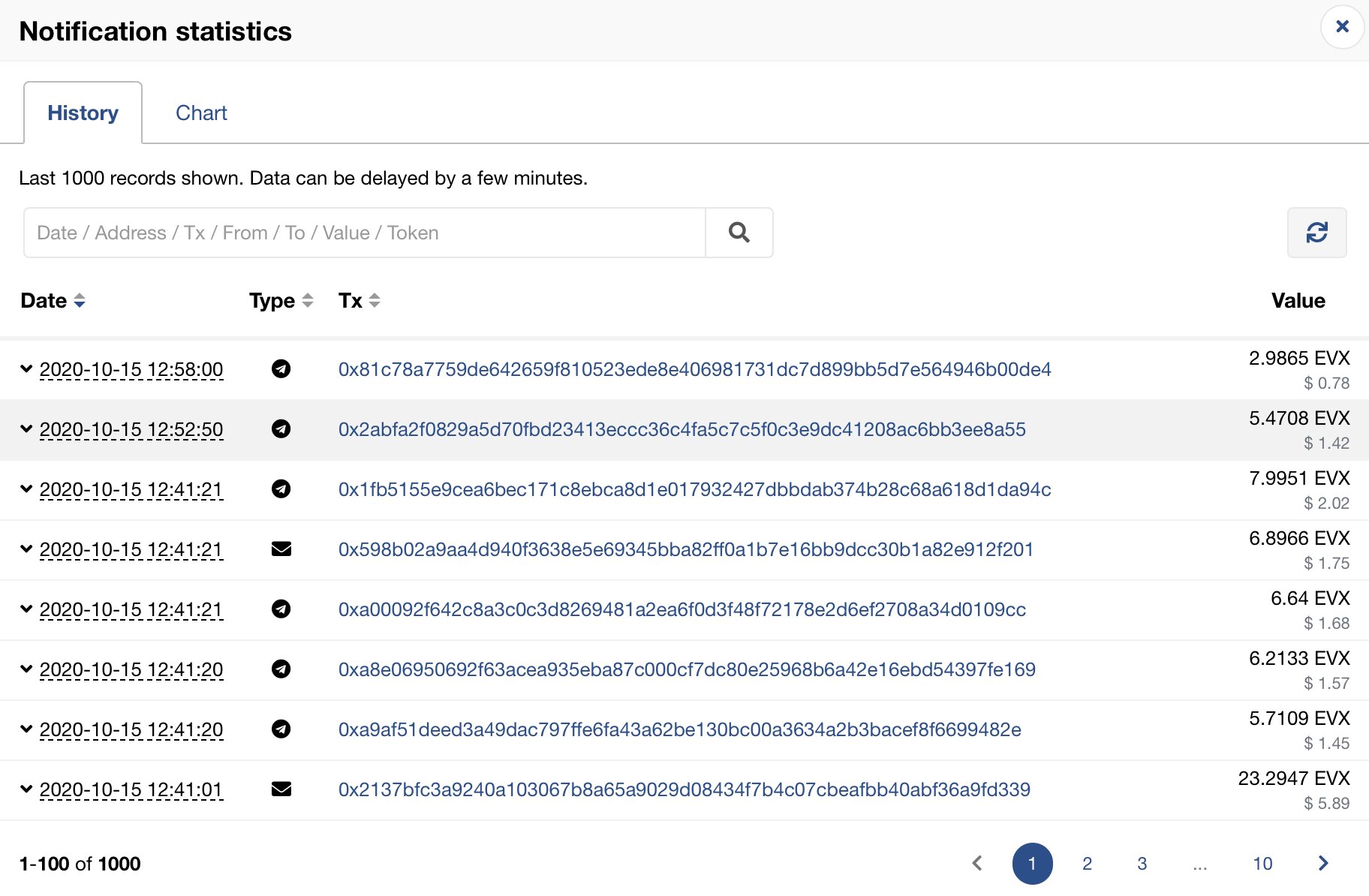
Task: Click email icon in 6.8966 EVX row
Action: click(281, 549)
